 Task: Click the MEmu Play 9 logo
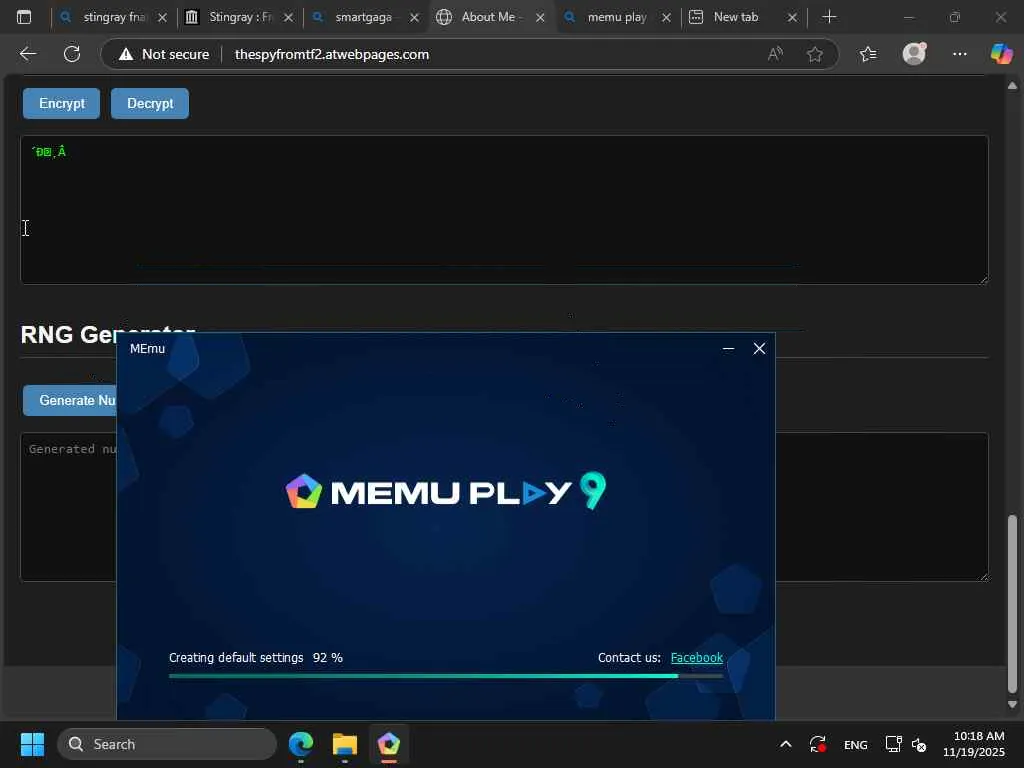tap(446, 491)
